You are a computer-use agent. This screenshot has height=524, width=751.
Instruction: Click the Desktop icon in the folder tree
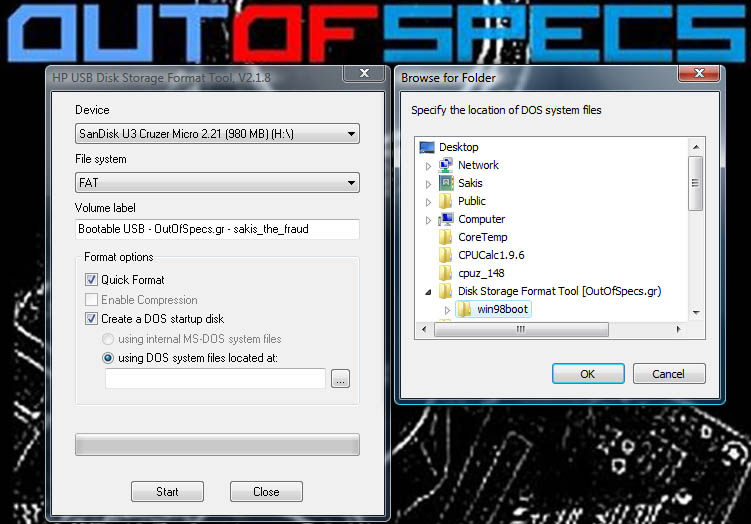click(427, 147)
